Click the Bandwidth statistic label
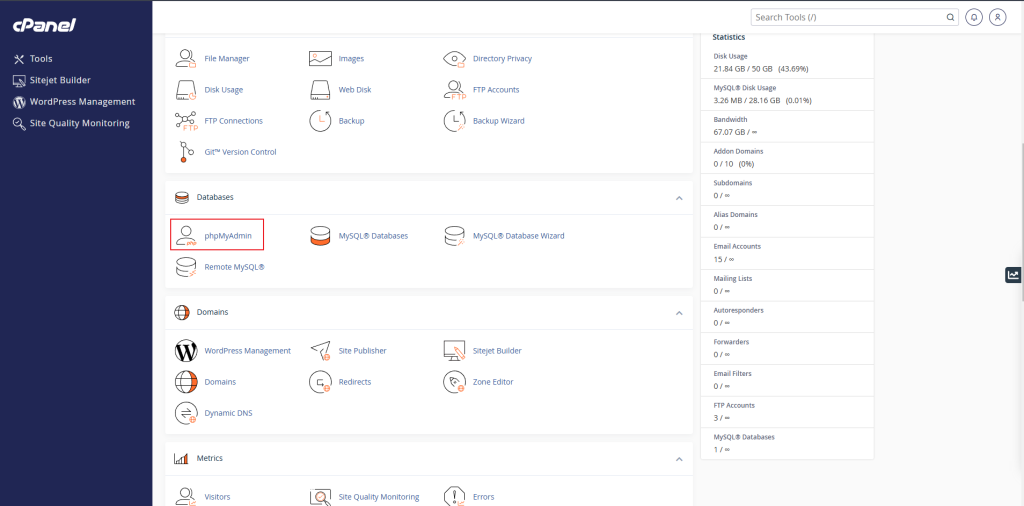 click(730, 119)
